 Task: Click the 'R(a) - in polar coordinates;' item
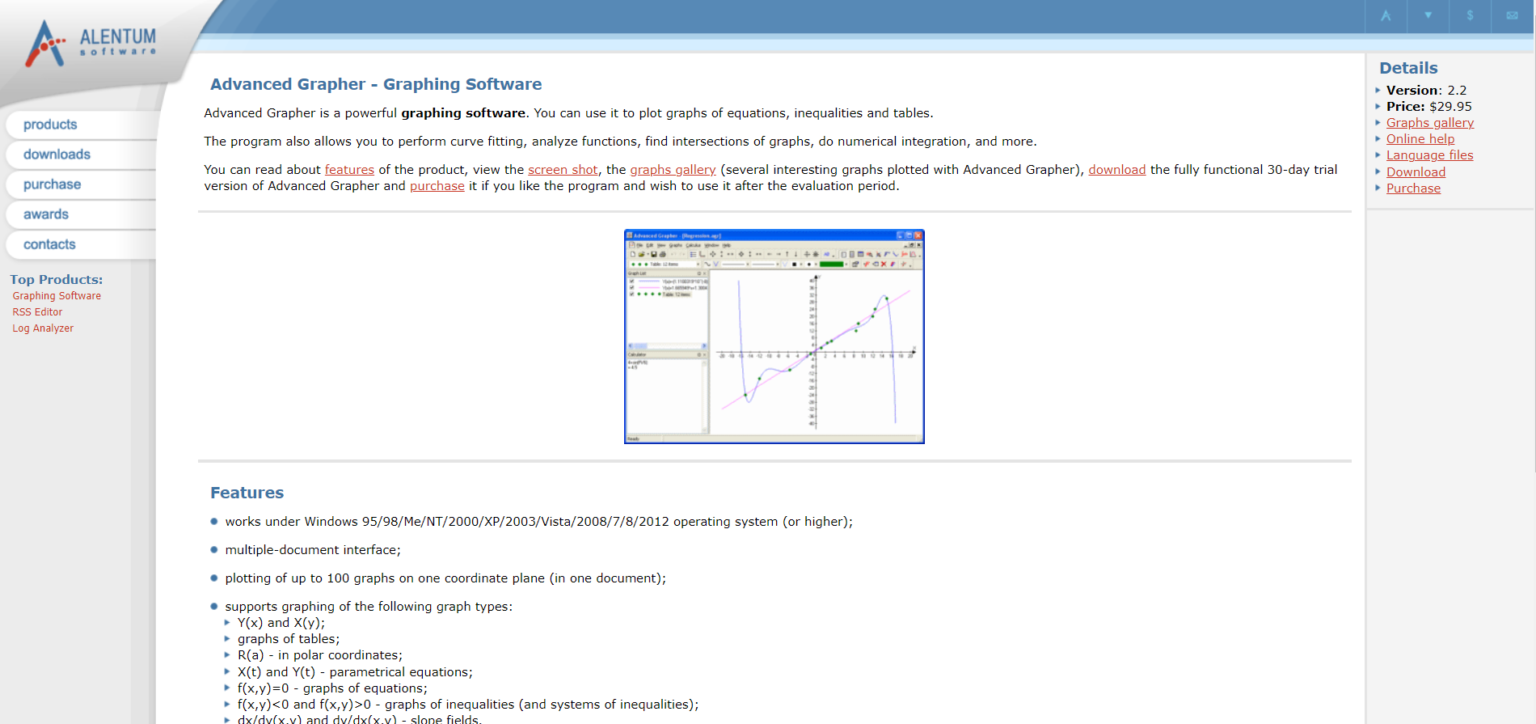pos(320,655)
